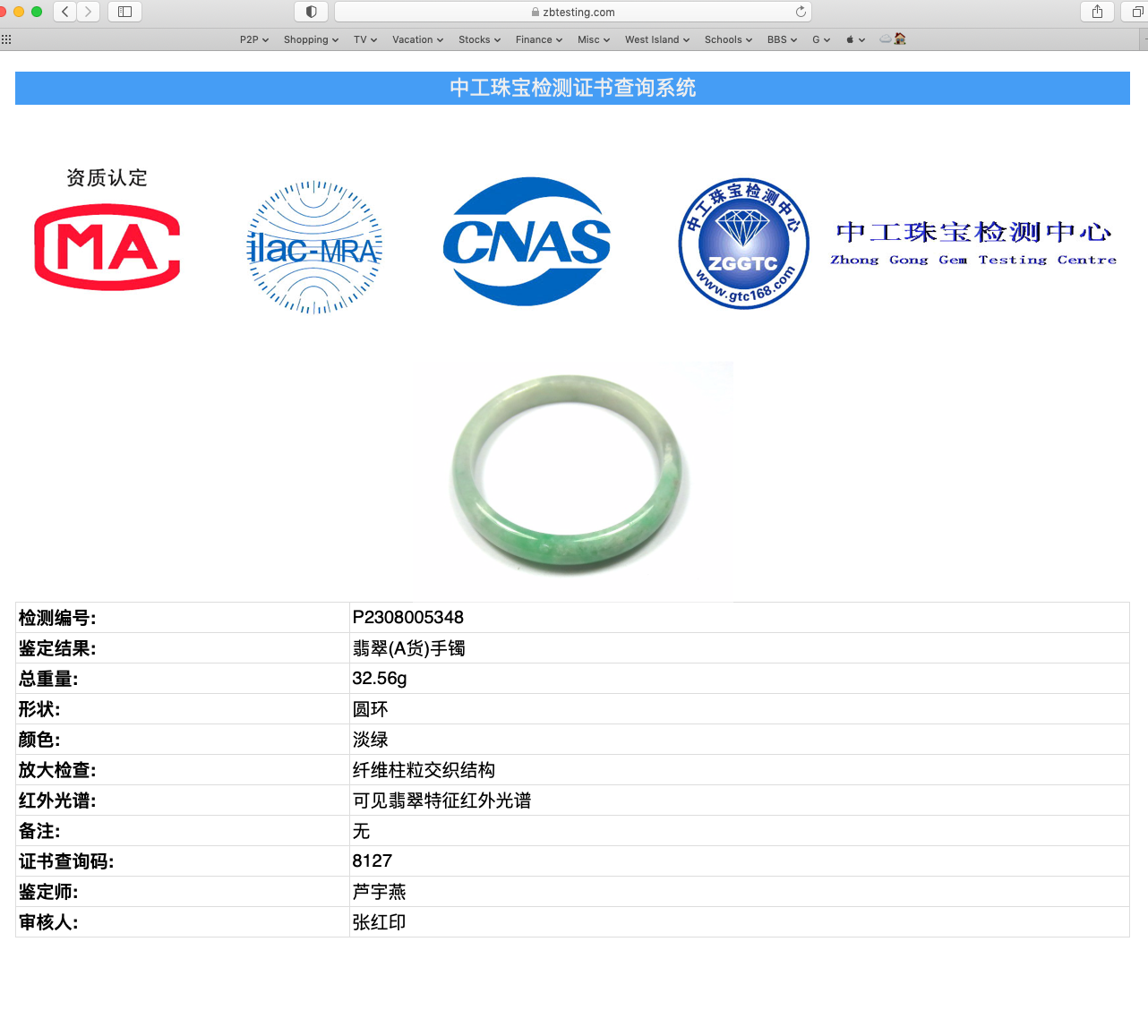The image size is (1148, 1036).
Task: Open the Stocks bookmarks dropdown
Action: pyautogui.click(x=479, y=39)
